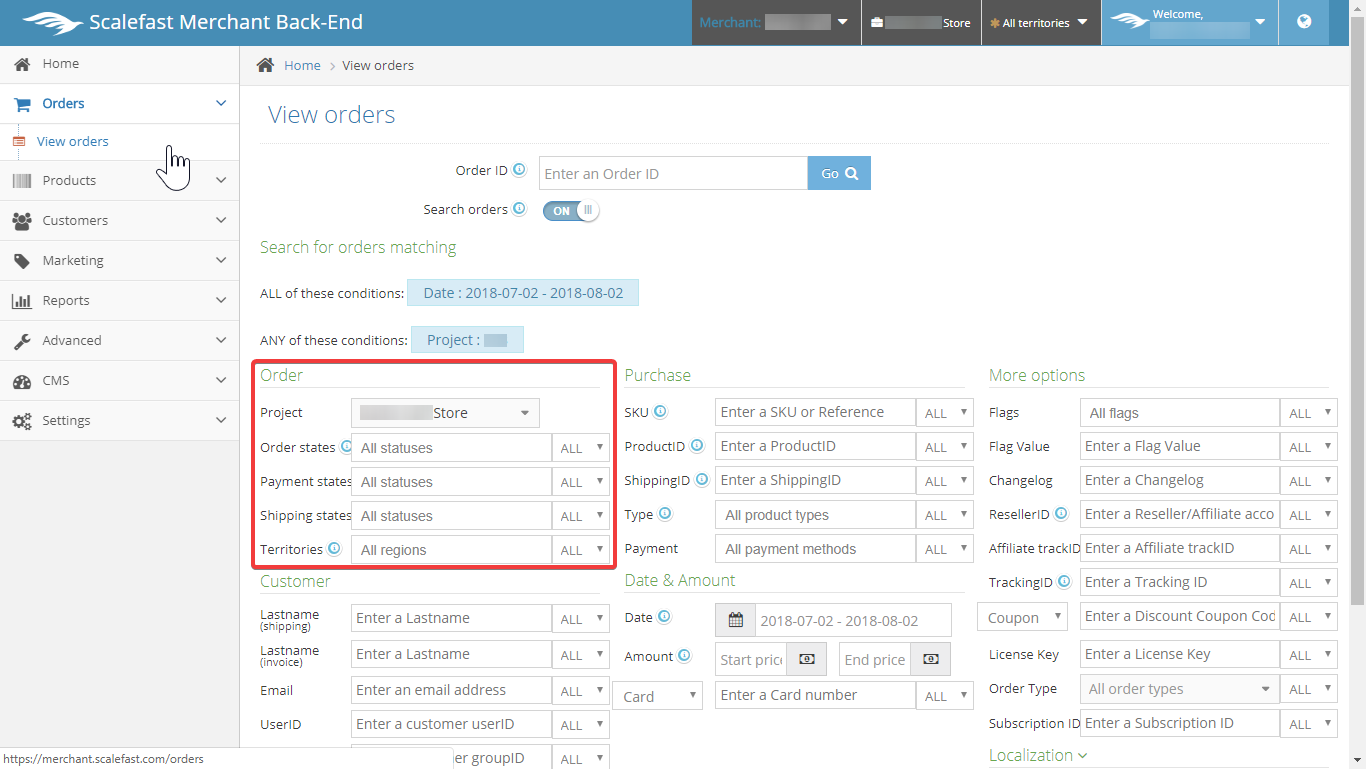Image resolution: width=1366 pixels, height=769 pixels.
Task: Click the Enter an Order ID field
Action: [673, 174]
